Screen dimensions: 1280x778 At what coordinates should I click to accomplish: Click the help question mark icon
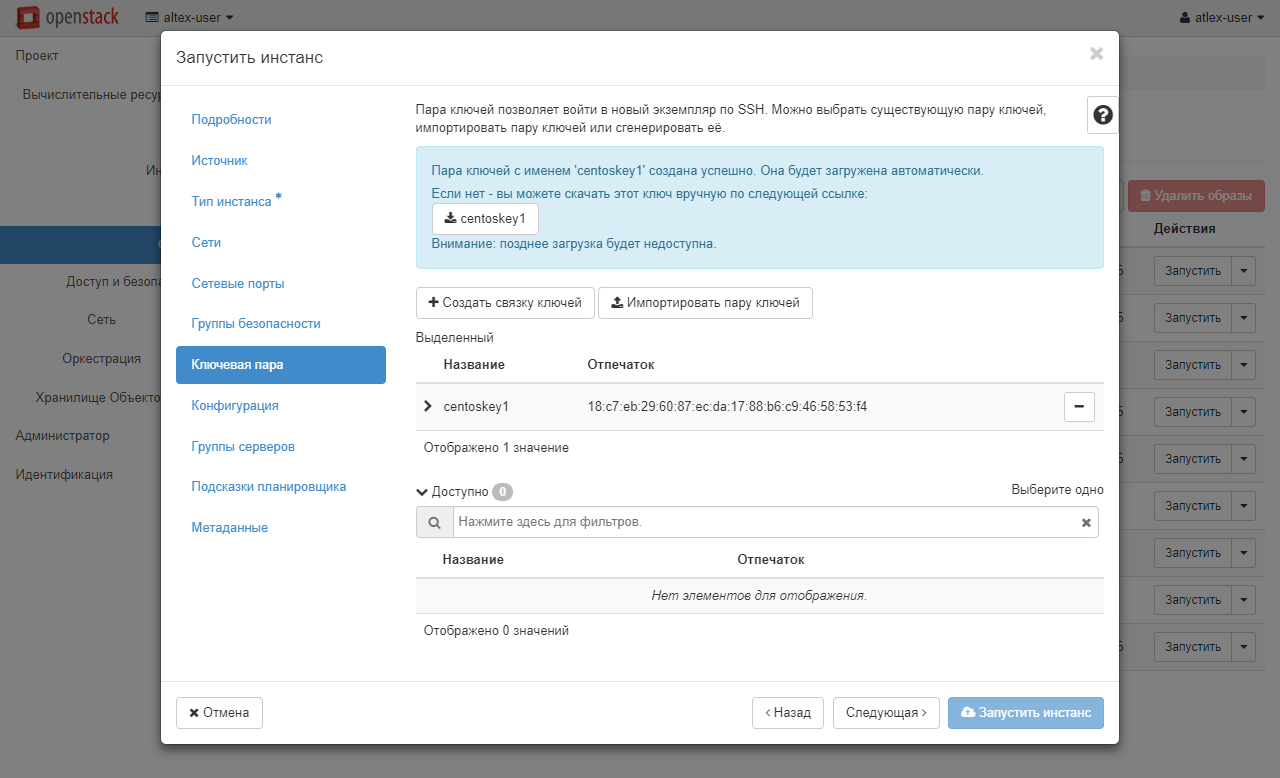click(1102, 115)
